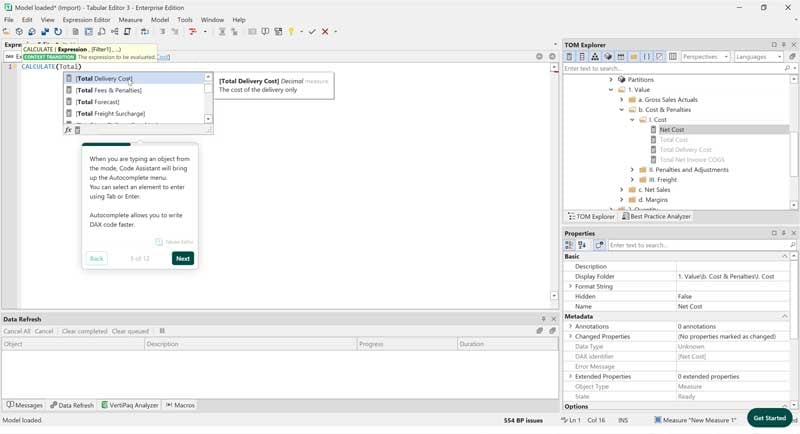Open the Perspectives dropdown

705,57
